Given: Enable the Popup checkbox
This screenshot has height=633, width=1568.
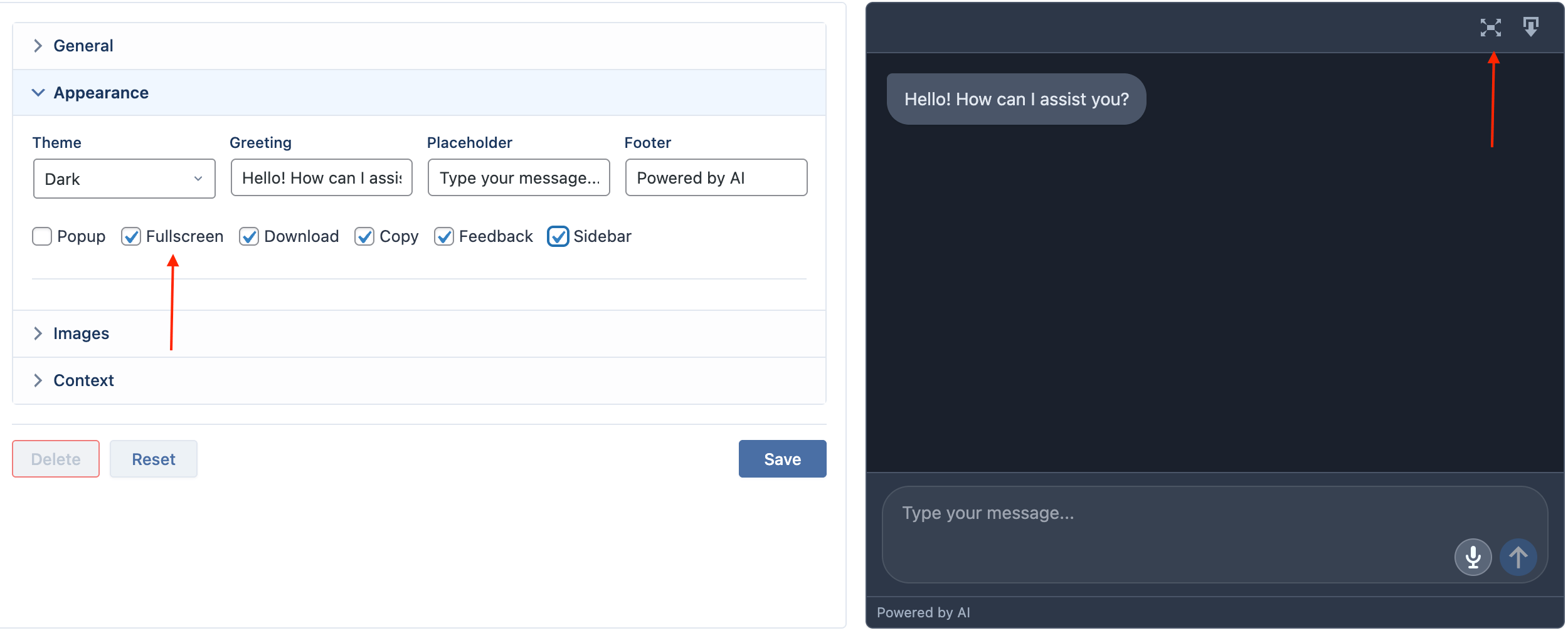Looking at the screenshot, I should pyautogui.click(x=42, y=236).
